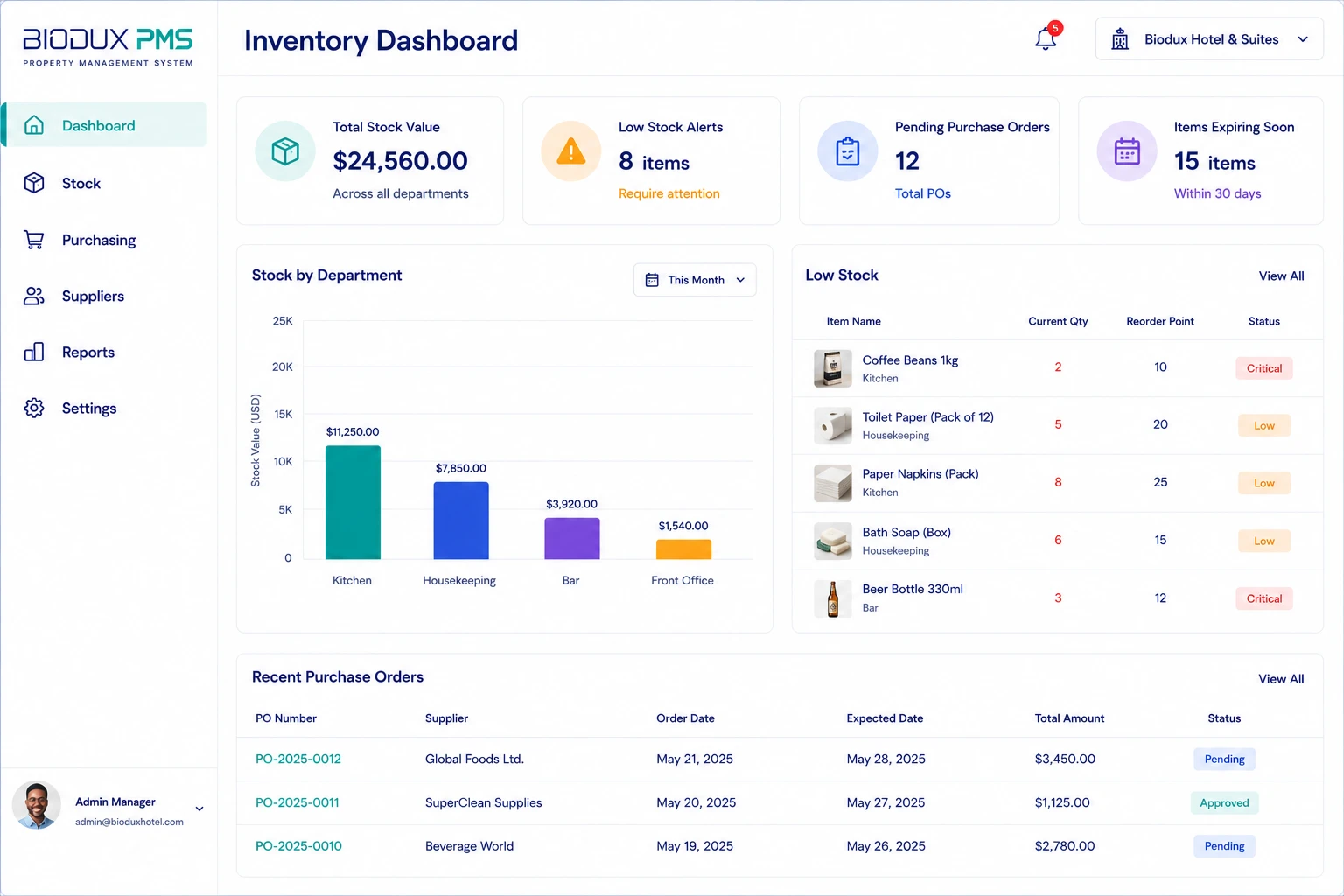Screen dimensions: 1344x896
Task: Click the Low badge for Toilet Paper
Action: coord(1264,426)
